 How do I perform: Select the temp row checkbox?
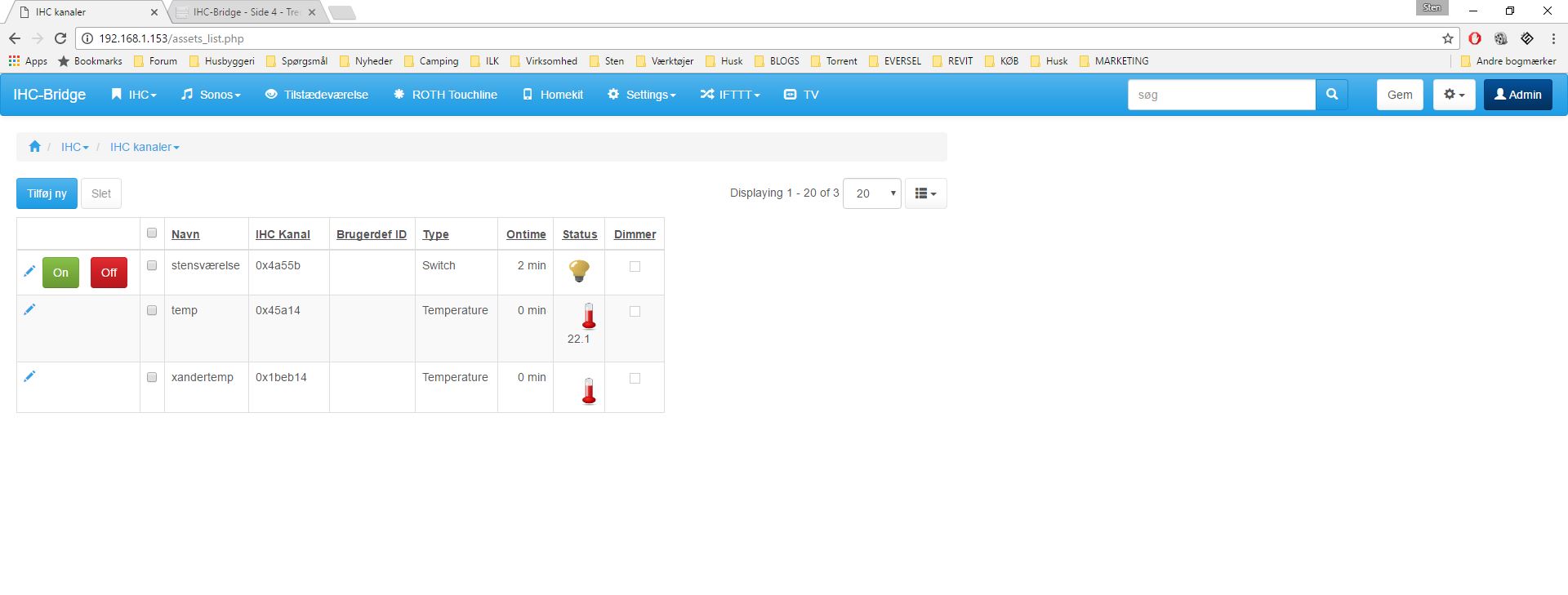coord(152,310)
